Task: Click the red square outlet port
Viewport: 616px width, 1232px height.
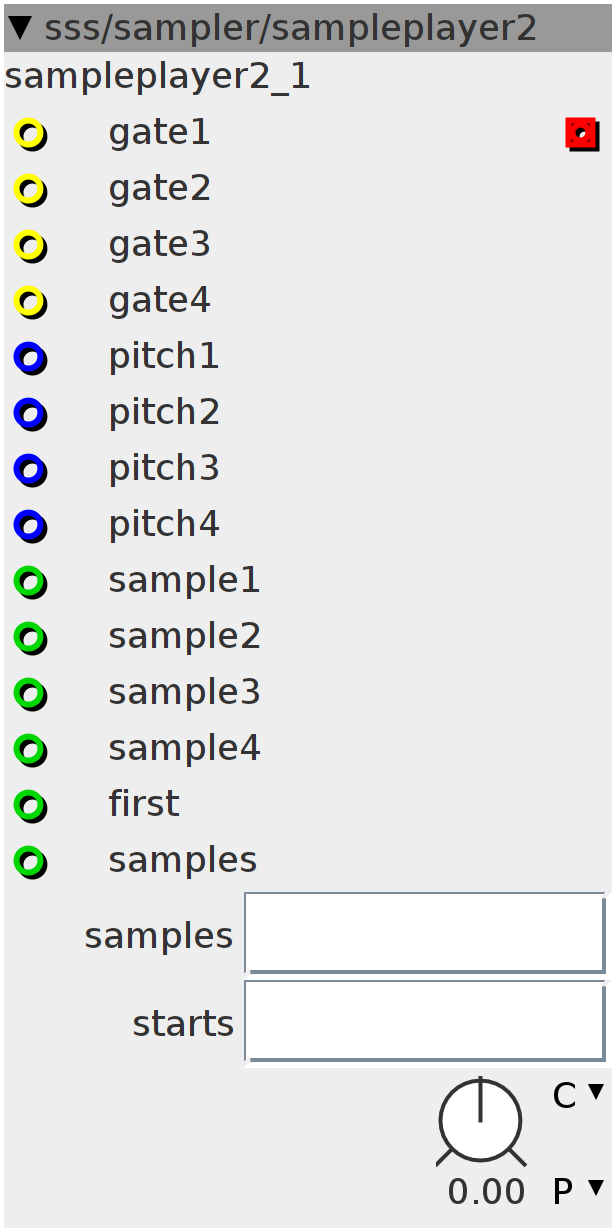Action: pyautogui.click(x=582, y=133)
